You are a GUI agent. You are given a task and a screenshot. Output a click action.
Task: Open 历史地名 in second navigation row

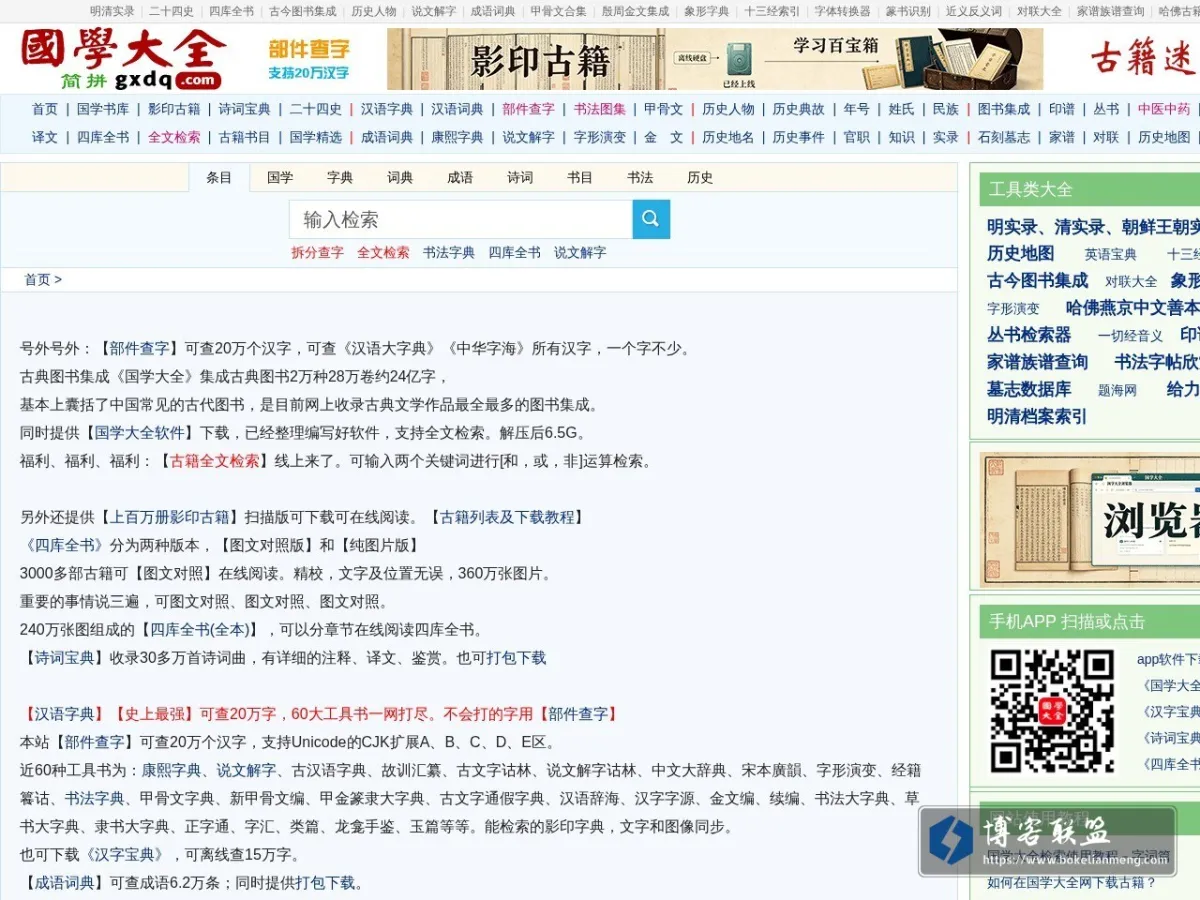click(x=728, y=137)
